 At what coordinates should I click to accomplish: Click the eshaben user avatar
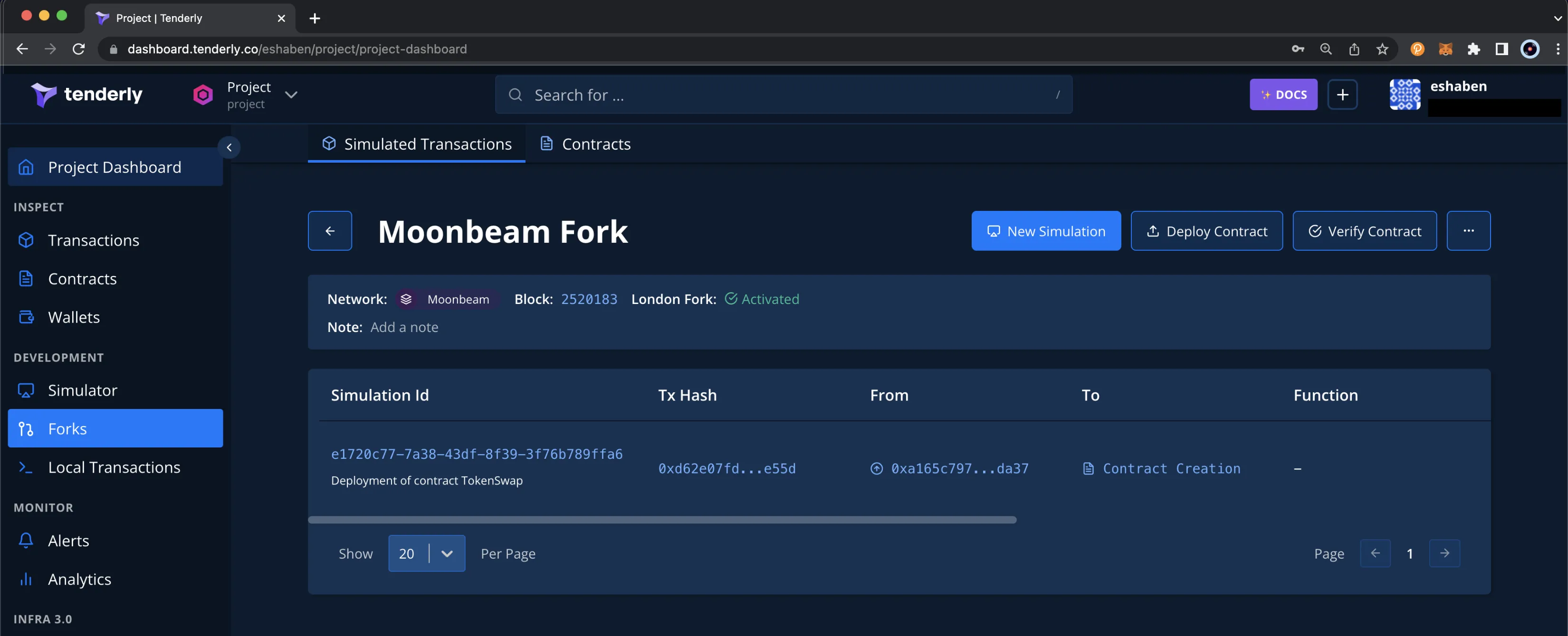pos(1405,95)
